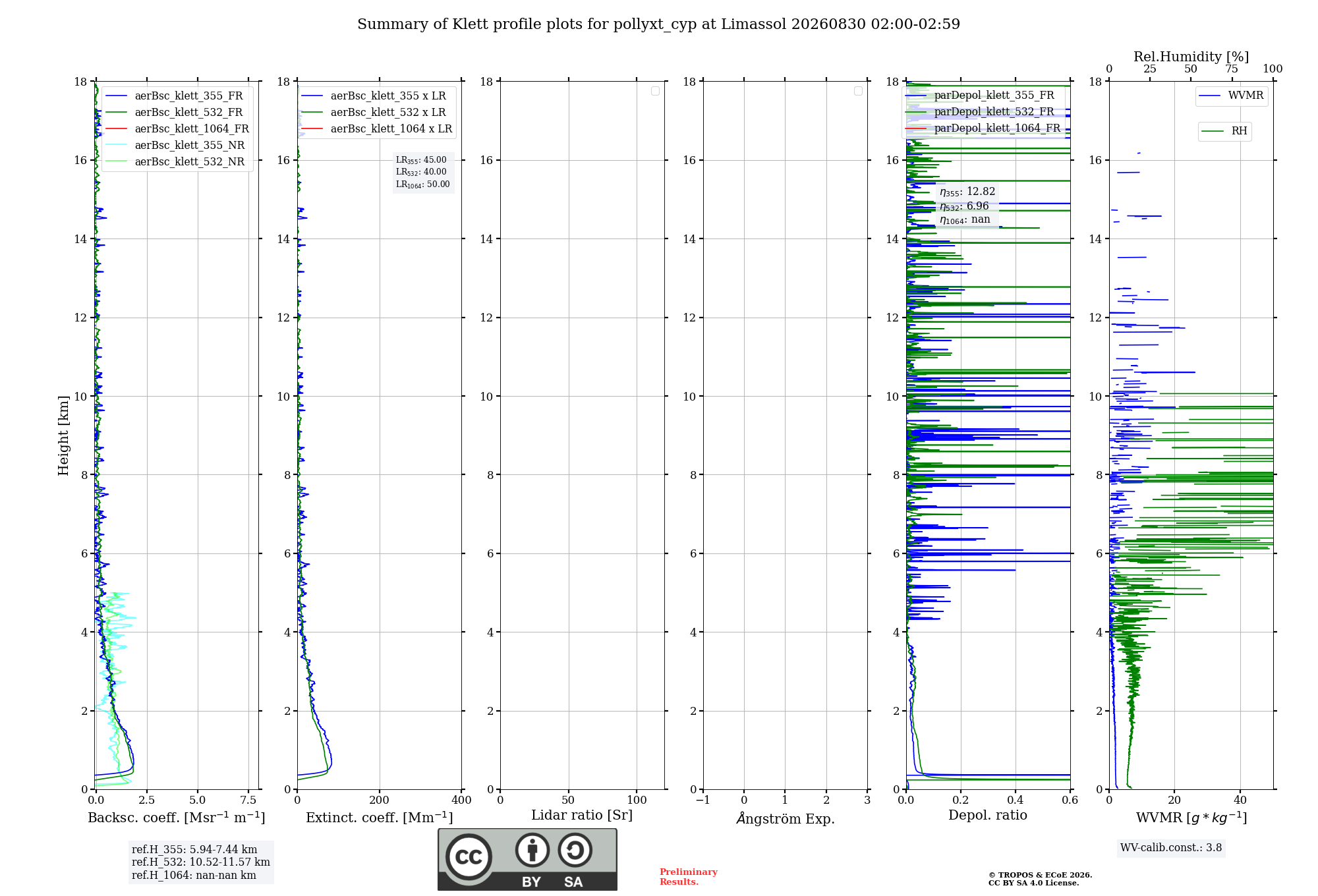Click the TROPOS & ECoE 2026 copyright text
The width and height of the screenshot is (1318, 896).
[x=1041, y=875]
